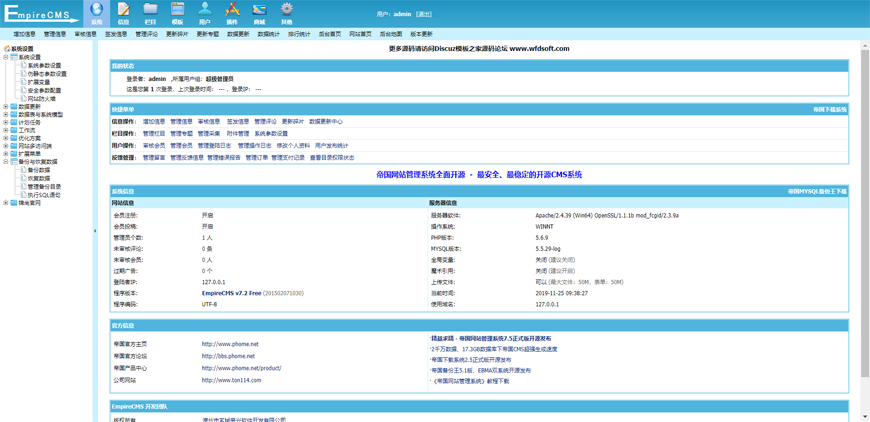Expand the 数据更新 tree folder

pos(6,106)
